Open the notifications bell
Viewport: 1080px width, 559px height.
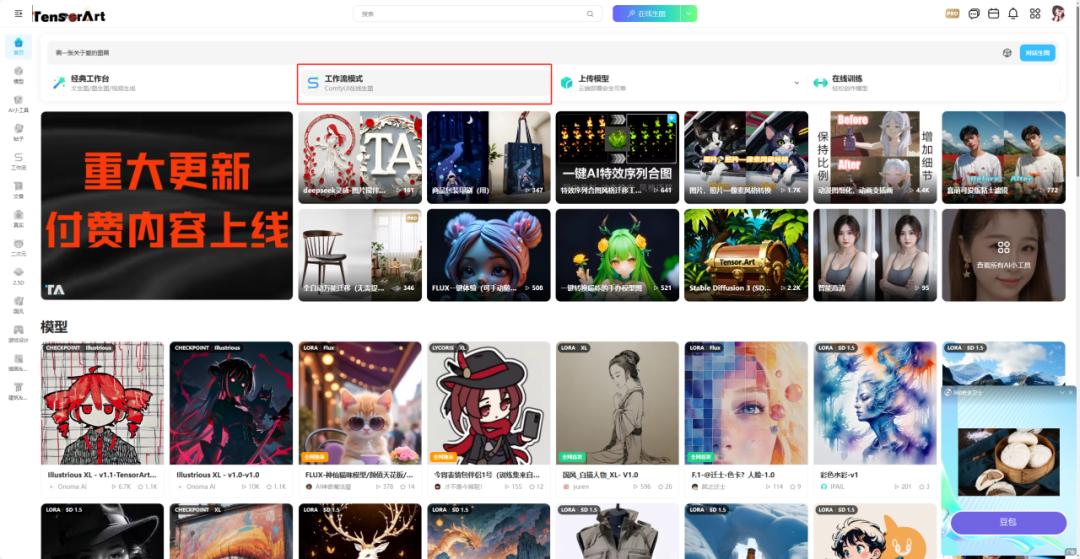coord(1013,14)
